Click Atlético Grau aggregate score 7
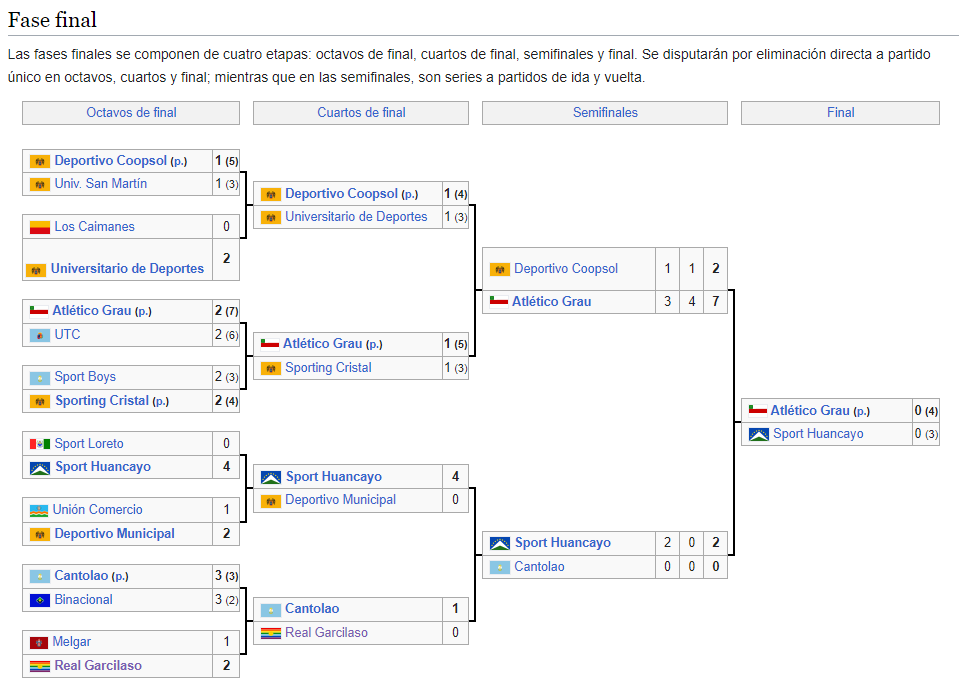 (716, 301)
